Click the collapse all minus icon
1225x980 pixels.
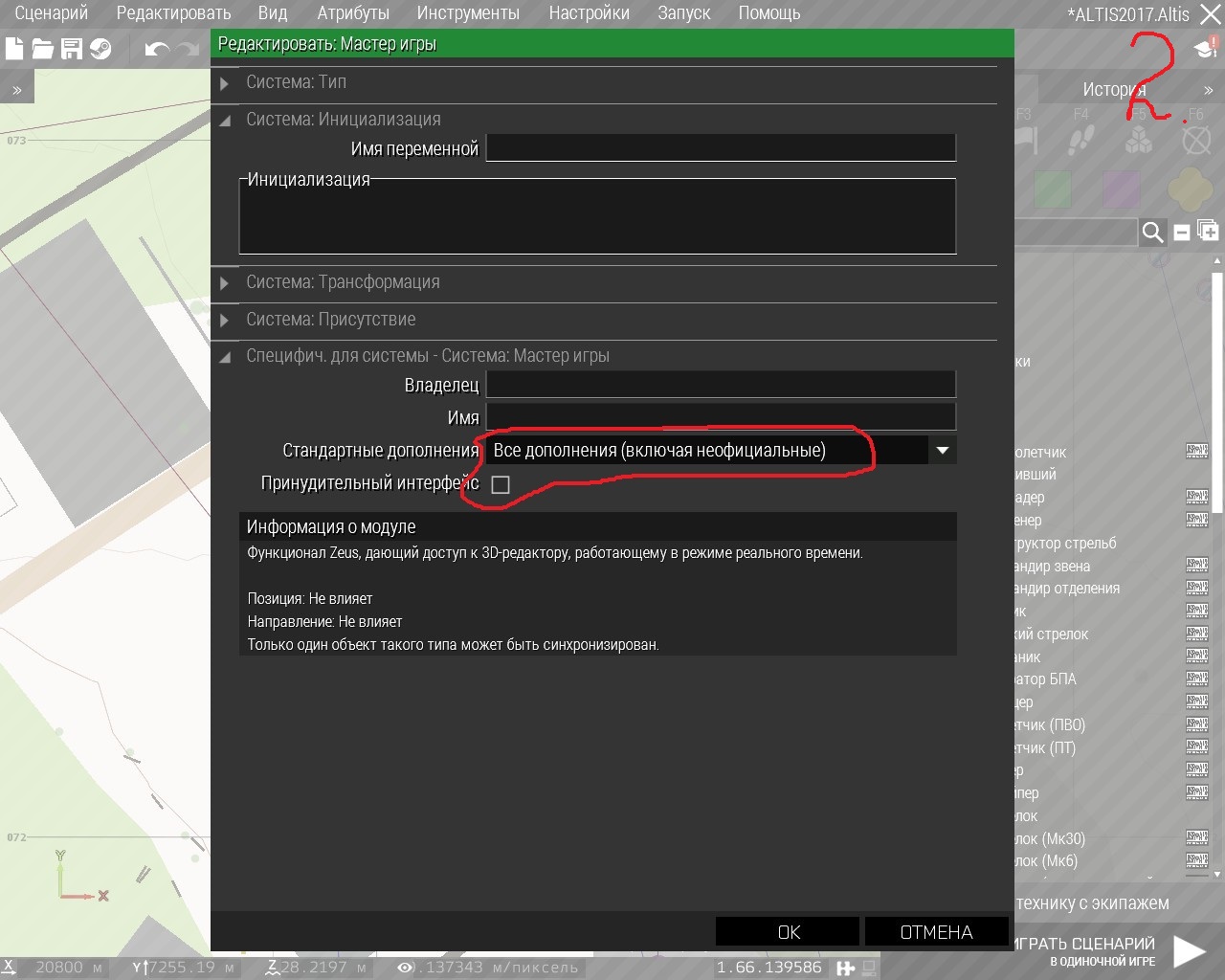tap(1182, 232)
